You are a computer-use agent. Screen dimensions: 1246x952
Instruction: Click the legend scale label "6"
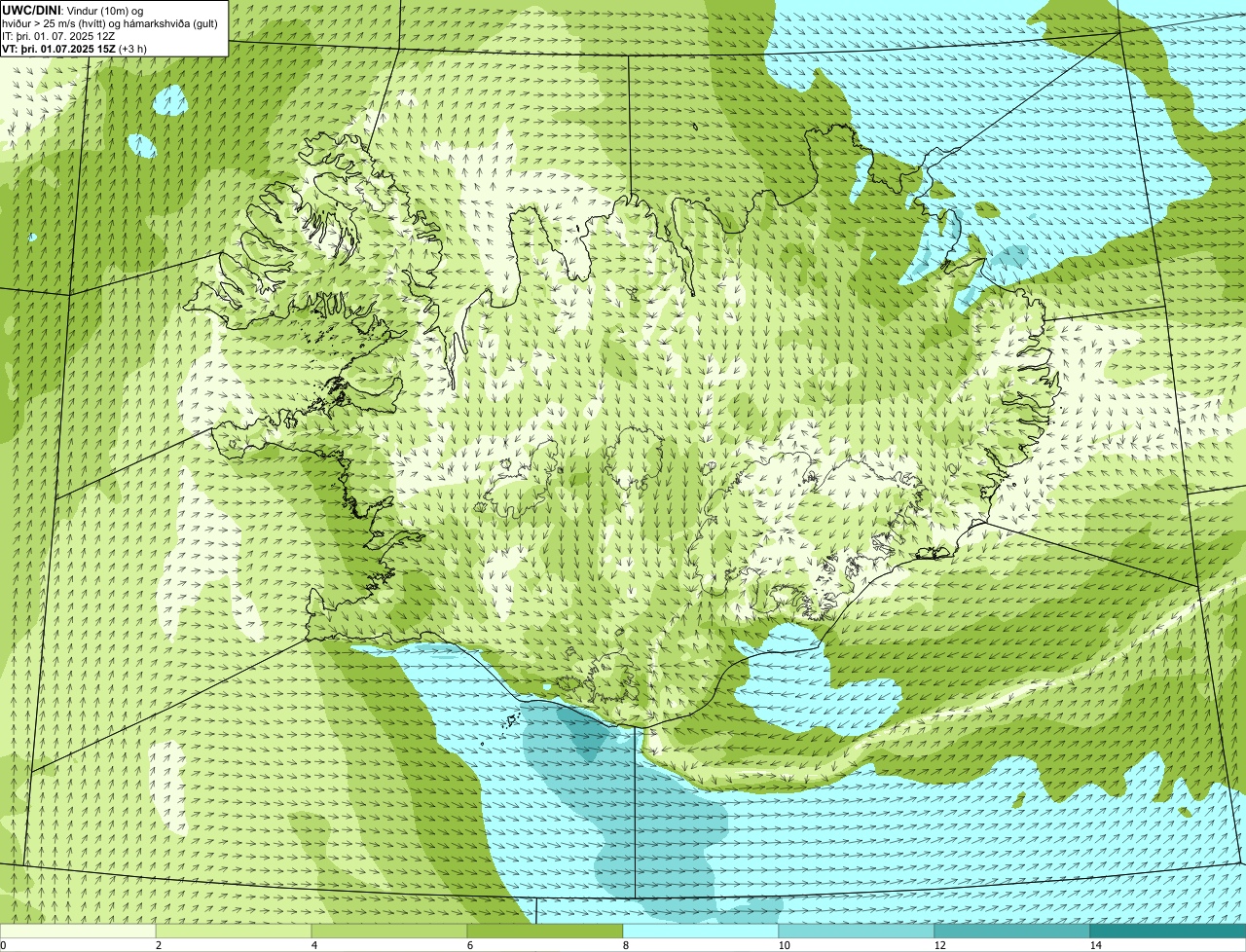pyautogui.click(x=469, y=945)
